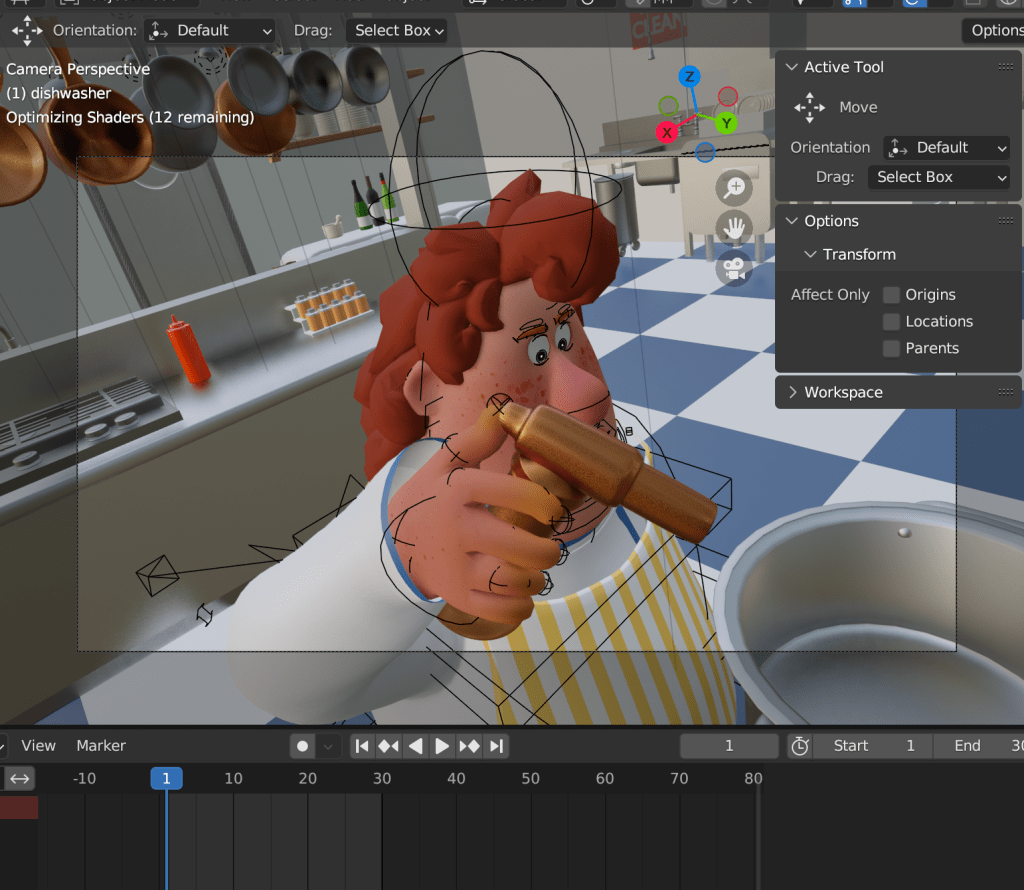The height and width of the screenshot is (890, 1024).
Task: Click the red X axis gizmo
Action: point(666,132)
